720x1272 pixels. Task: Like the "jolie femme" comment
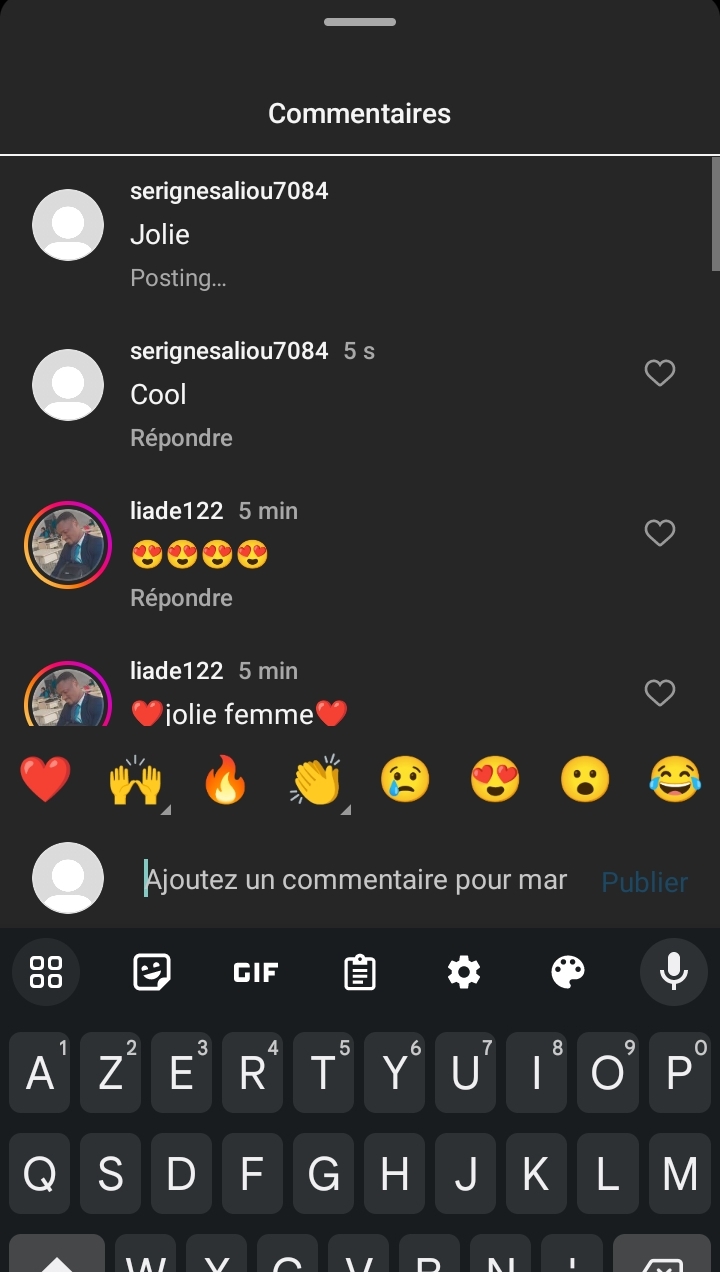tap(659, 693)
